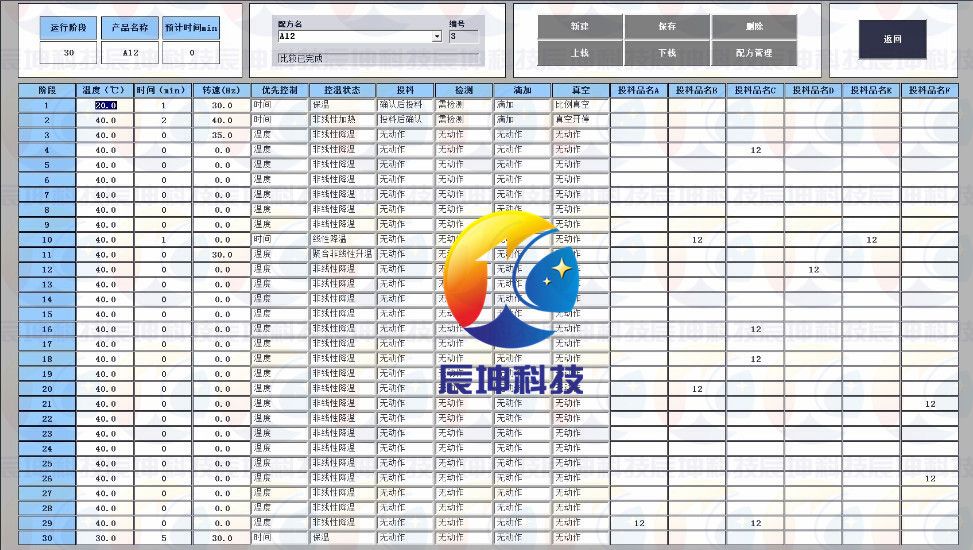Open stage 2 投料 cell 投料后确认
This screenshot has height=550, width=973.
click(405, 120)
